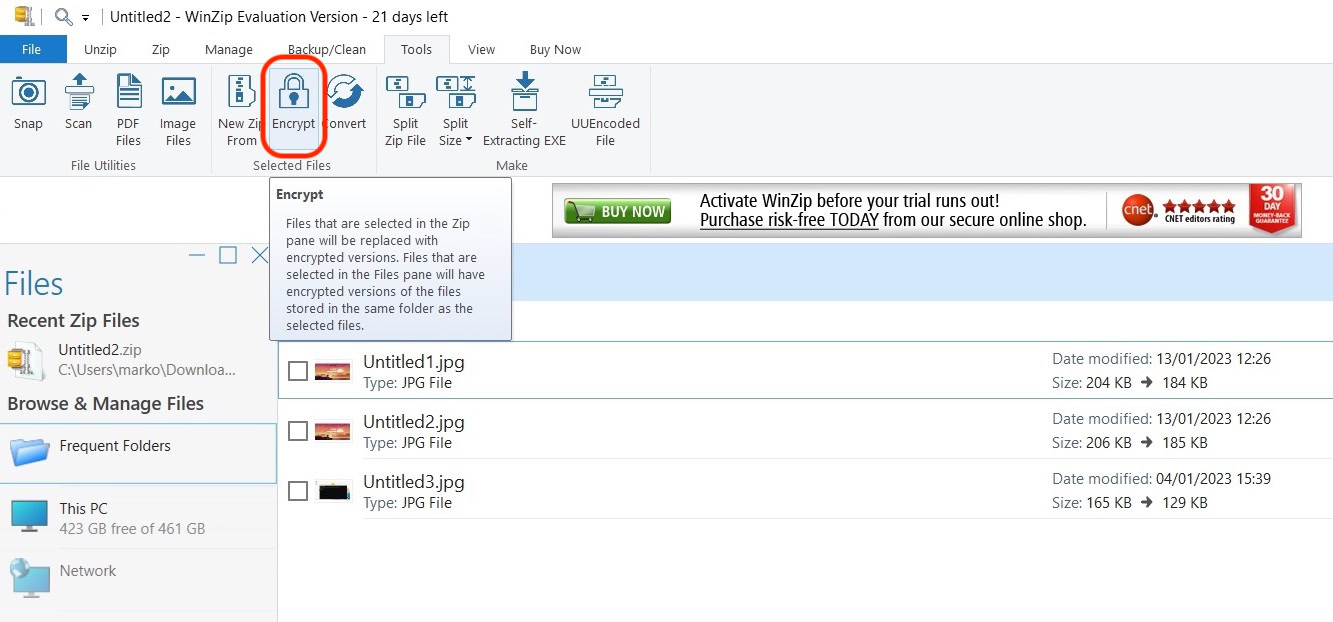
Task: Switch to the Unzip tab
Action: 100,49
